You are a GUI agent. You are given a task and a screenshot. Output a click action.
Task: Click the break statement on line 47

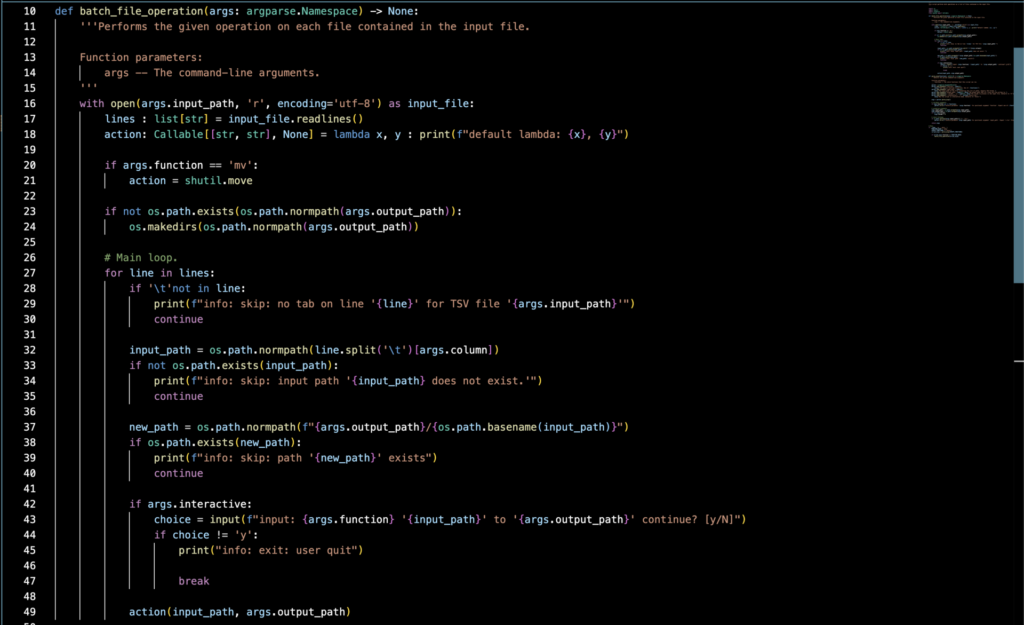click(194, 581)
